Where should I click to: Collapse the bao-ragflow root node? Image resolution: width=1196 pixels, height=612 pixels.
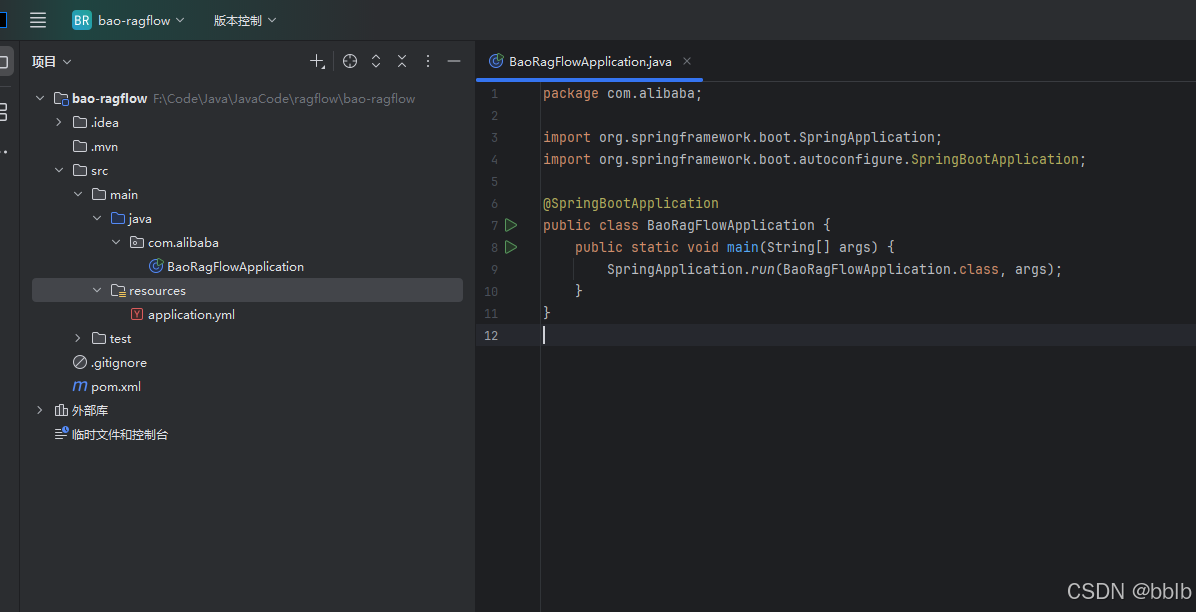40,98
